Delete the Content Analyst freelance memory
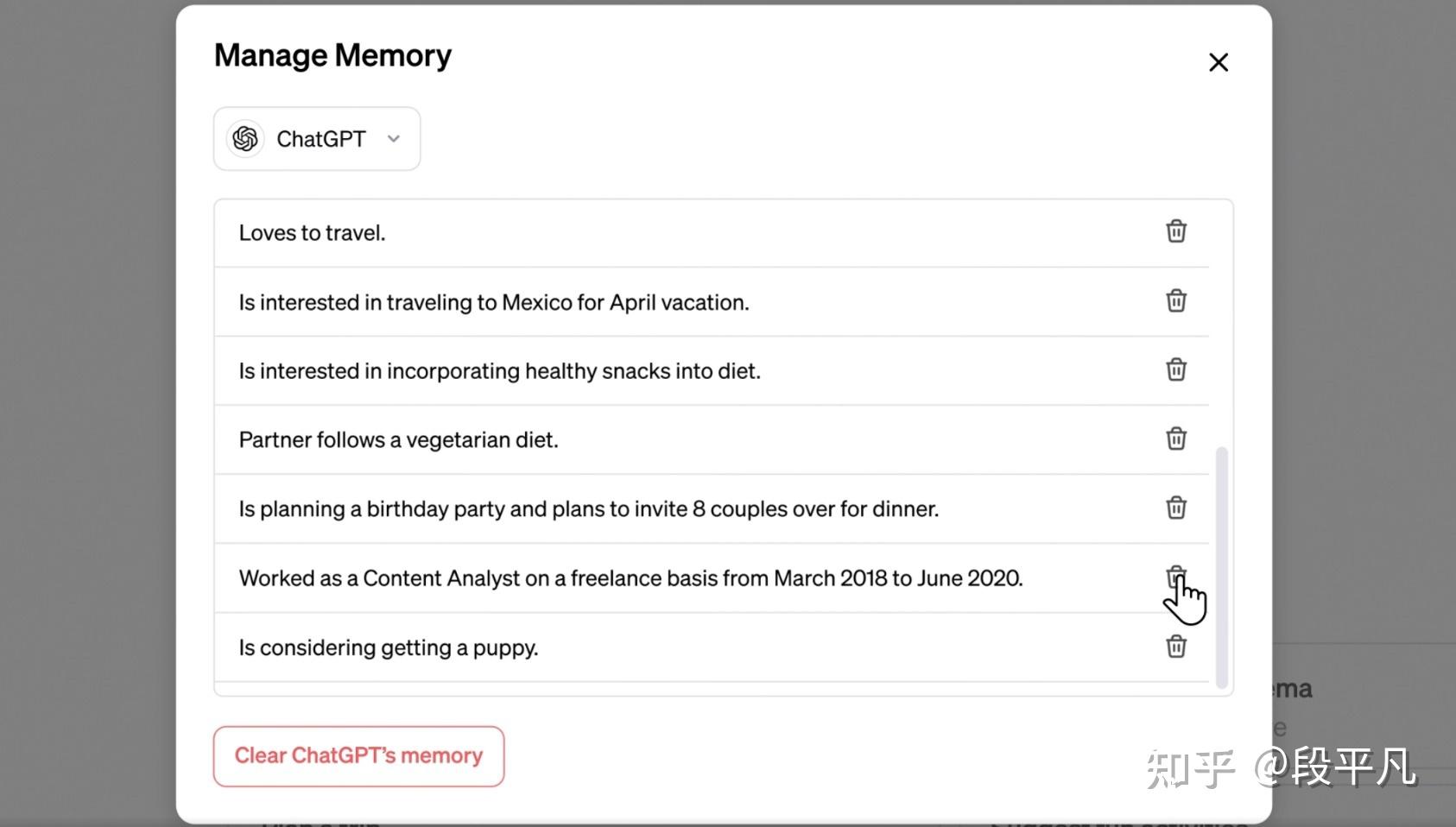 [x=1175, y=577]
